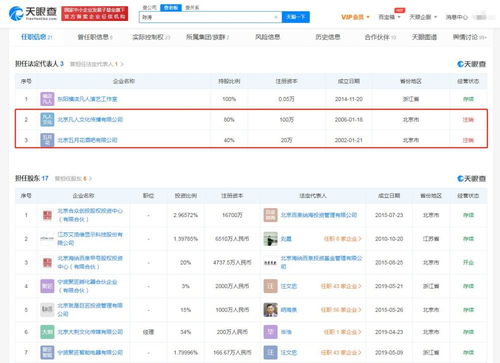Expand the VIP会员 dropdown menu
The height and width of the screenshot is (363, 500).
pos(355,17)
